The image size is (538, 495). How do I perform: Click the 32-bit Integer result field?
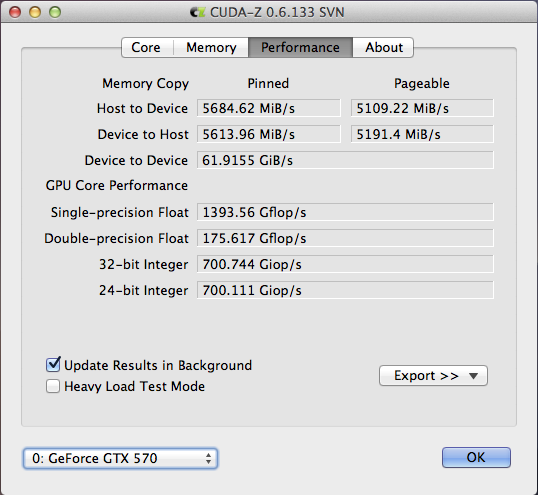click(345, 264)
